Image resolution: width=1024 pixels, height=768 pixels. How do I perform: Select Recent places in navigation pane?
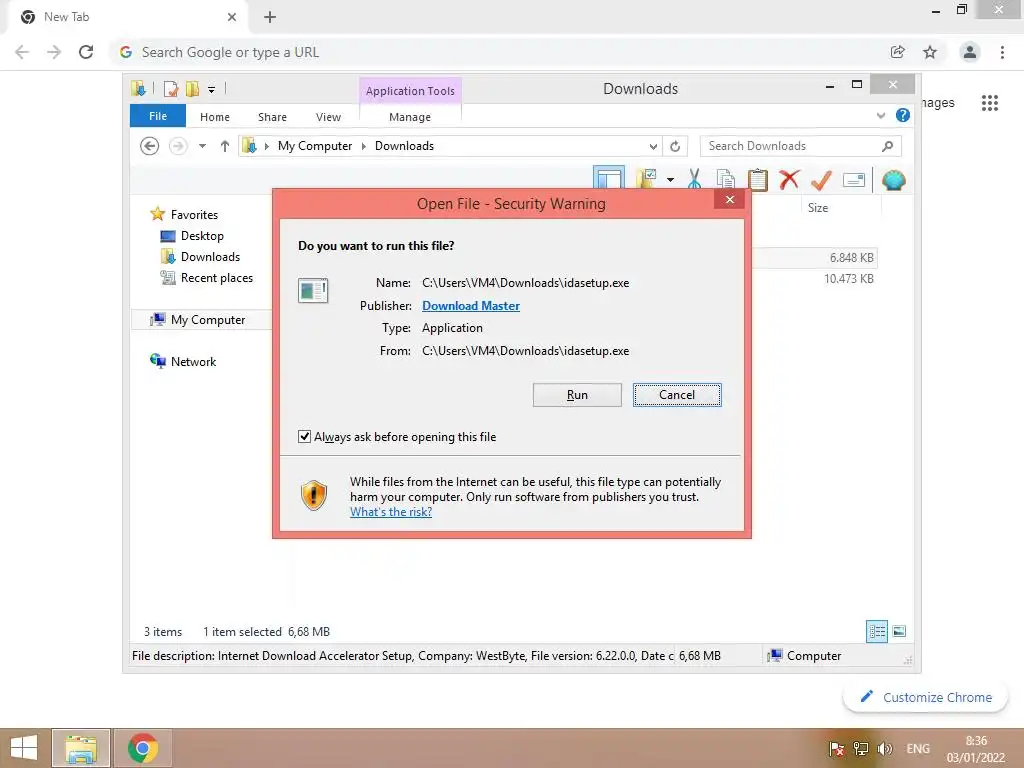click(x=217, y=278)
